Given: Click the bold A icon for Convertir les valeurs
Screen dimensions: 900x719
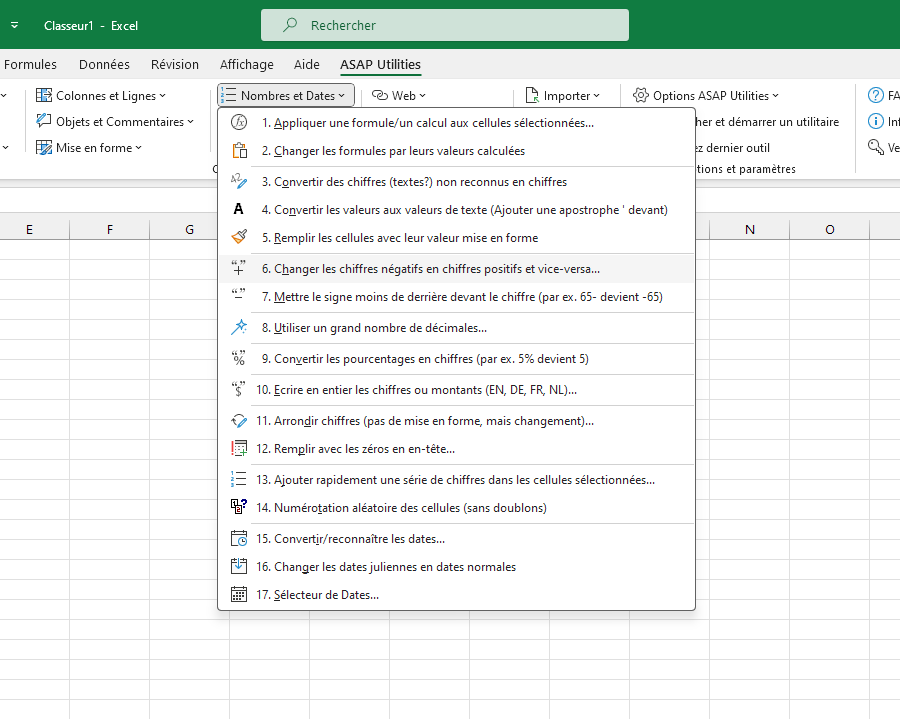Looking at the screenshot, I should [239, 209].
